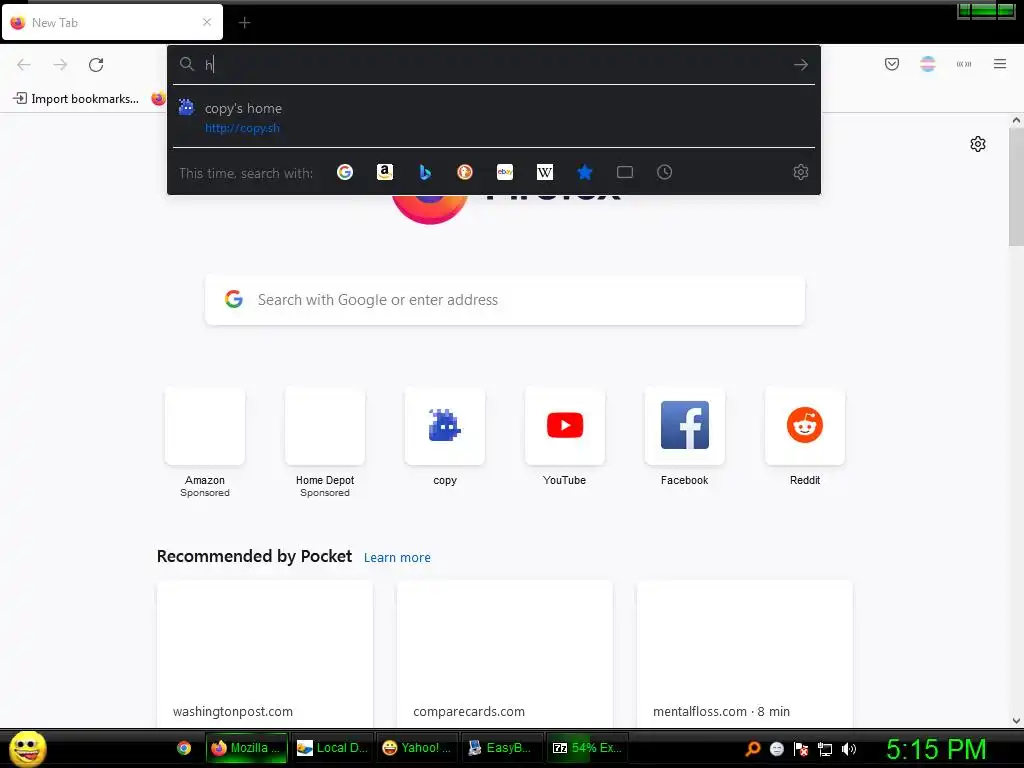
Task: Search this time with Bing
Action: click(425, 172)
